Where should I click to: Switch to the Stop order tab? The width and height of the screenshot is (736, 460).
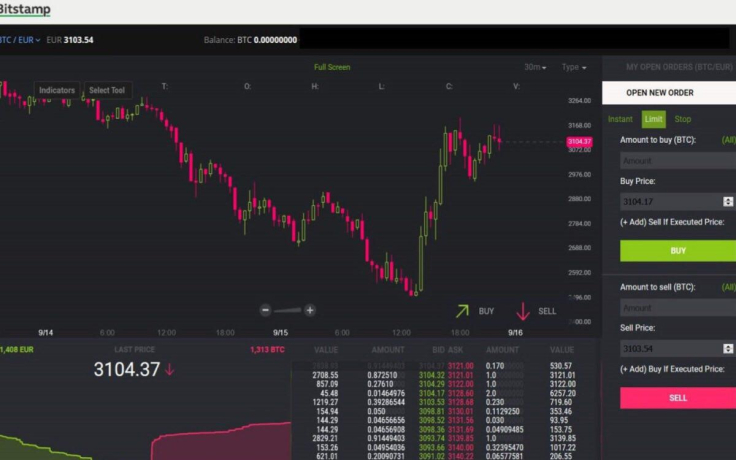682,119
